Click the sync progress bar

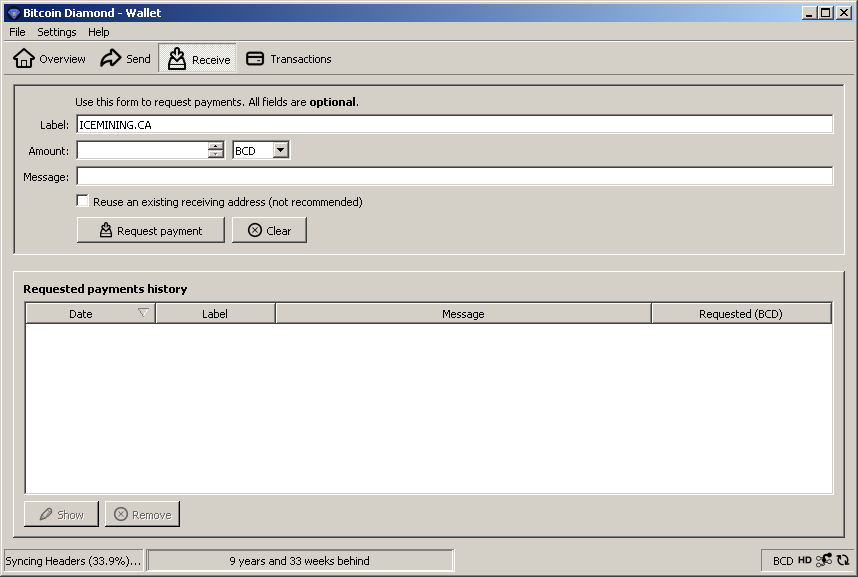coord(300,561)
